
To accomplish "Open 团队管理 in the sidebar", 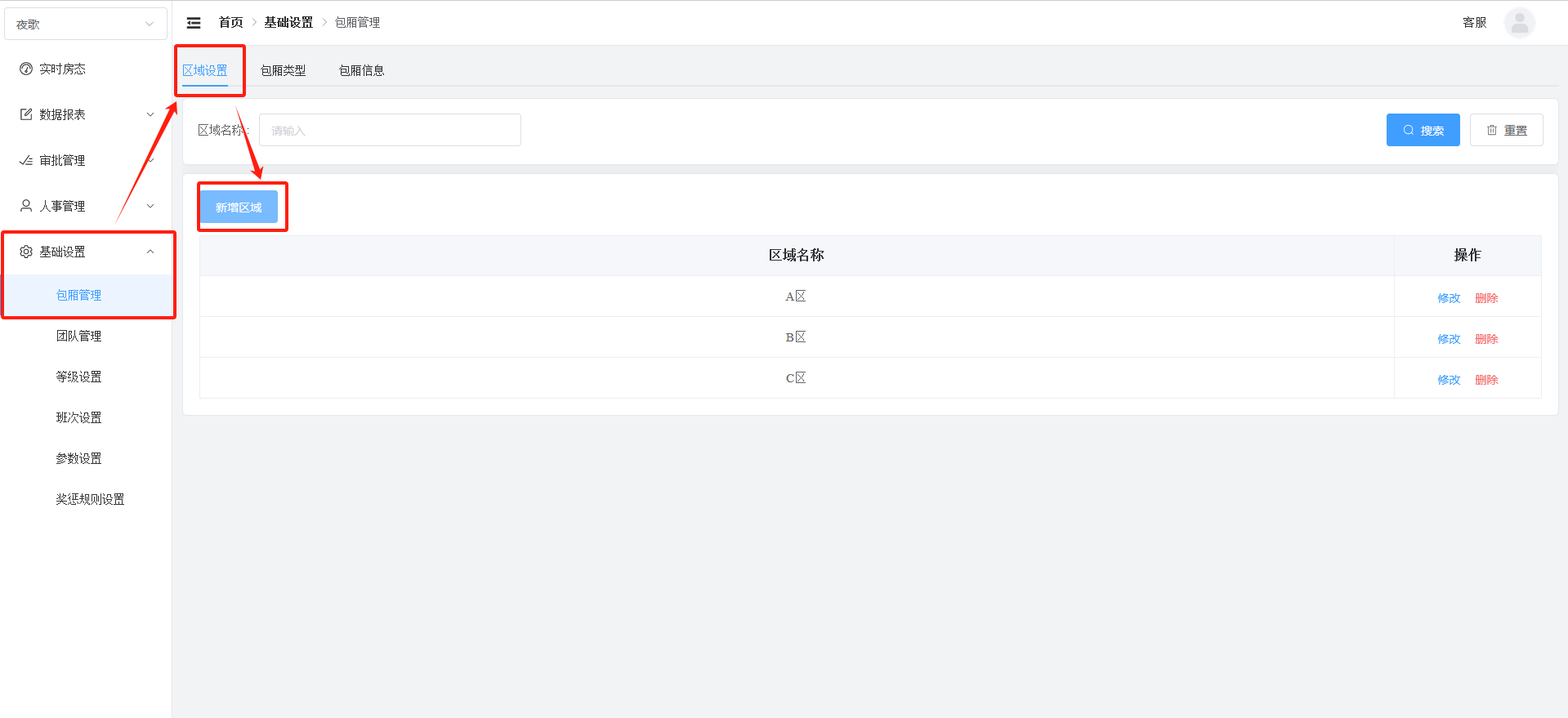I will coord(86,336).
